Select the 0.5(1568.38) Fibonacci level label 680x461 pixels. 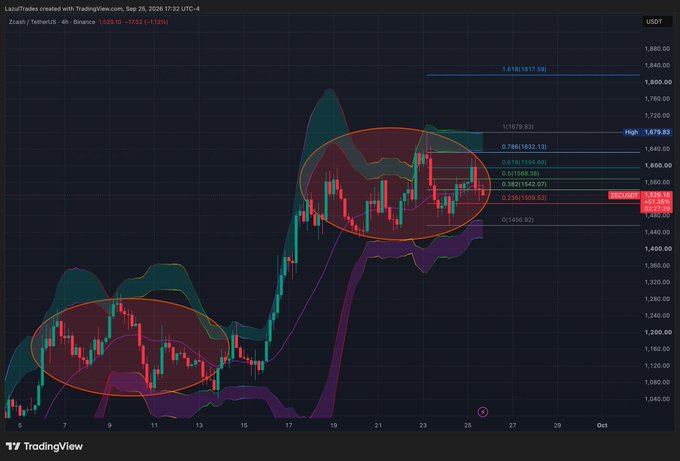(520, 173)
